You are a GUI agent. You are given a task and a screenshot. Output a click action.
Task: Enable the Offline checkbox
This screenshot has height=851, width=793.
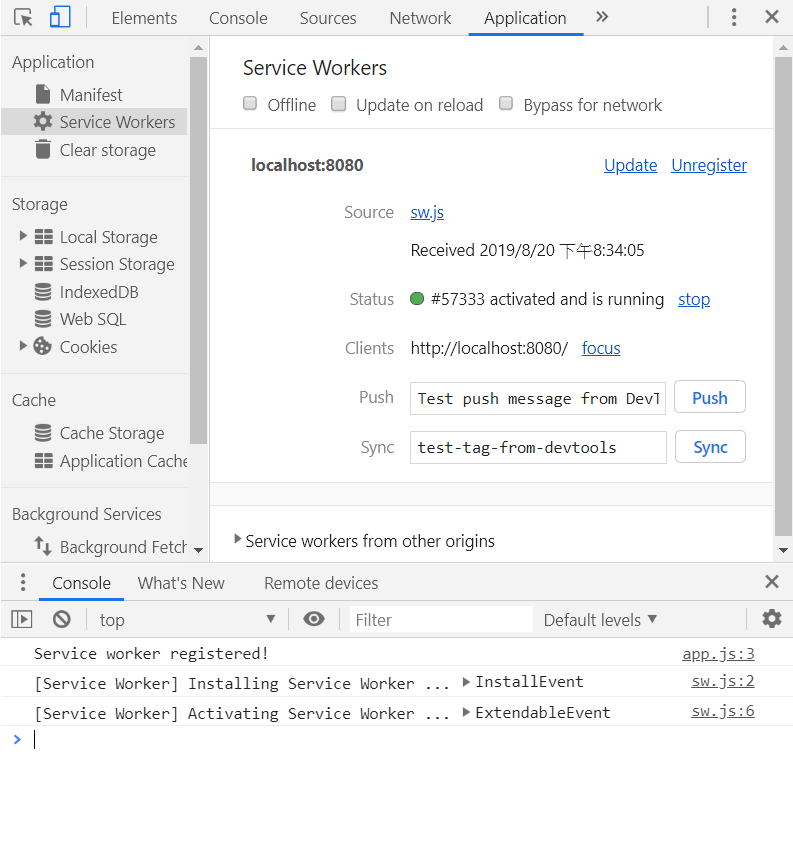(x=250, y=103)
